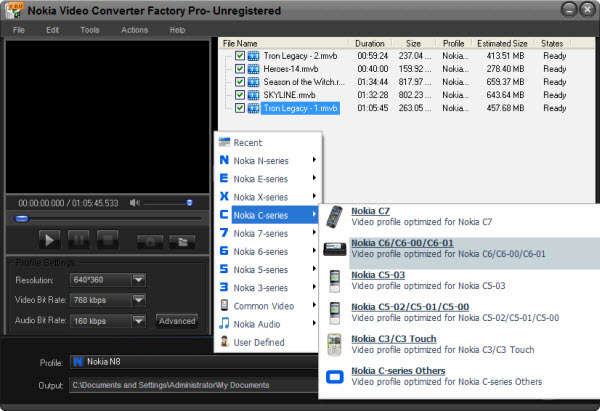The image size is (600, 411).
Task: Click the Nokia E-series 'E' icon
Action: [224, 178]
